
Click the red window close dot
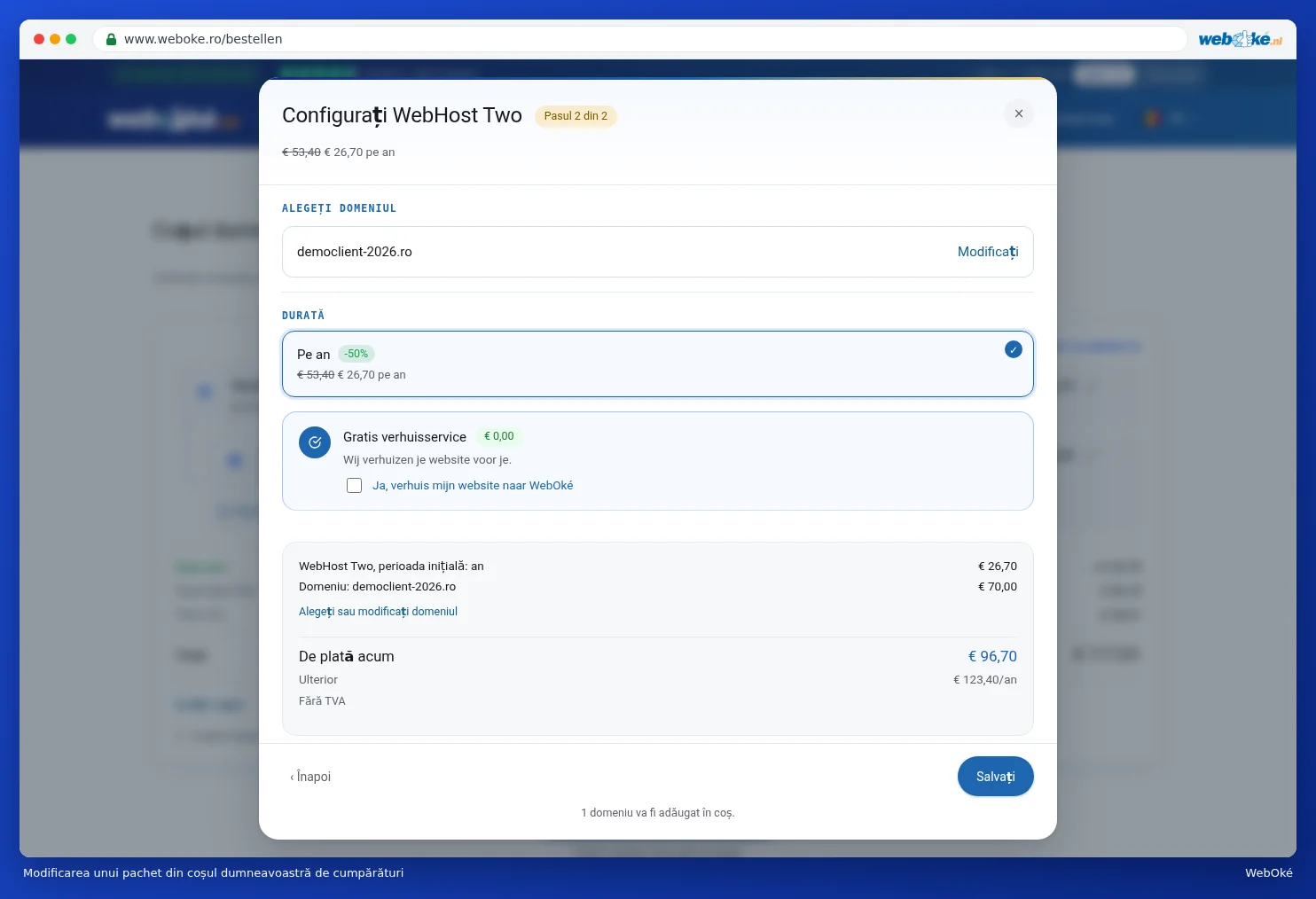click(39, 39)
